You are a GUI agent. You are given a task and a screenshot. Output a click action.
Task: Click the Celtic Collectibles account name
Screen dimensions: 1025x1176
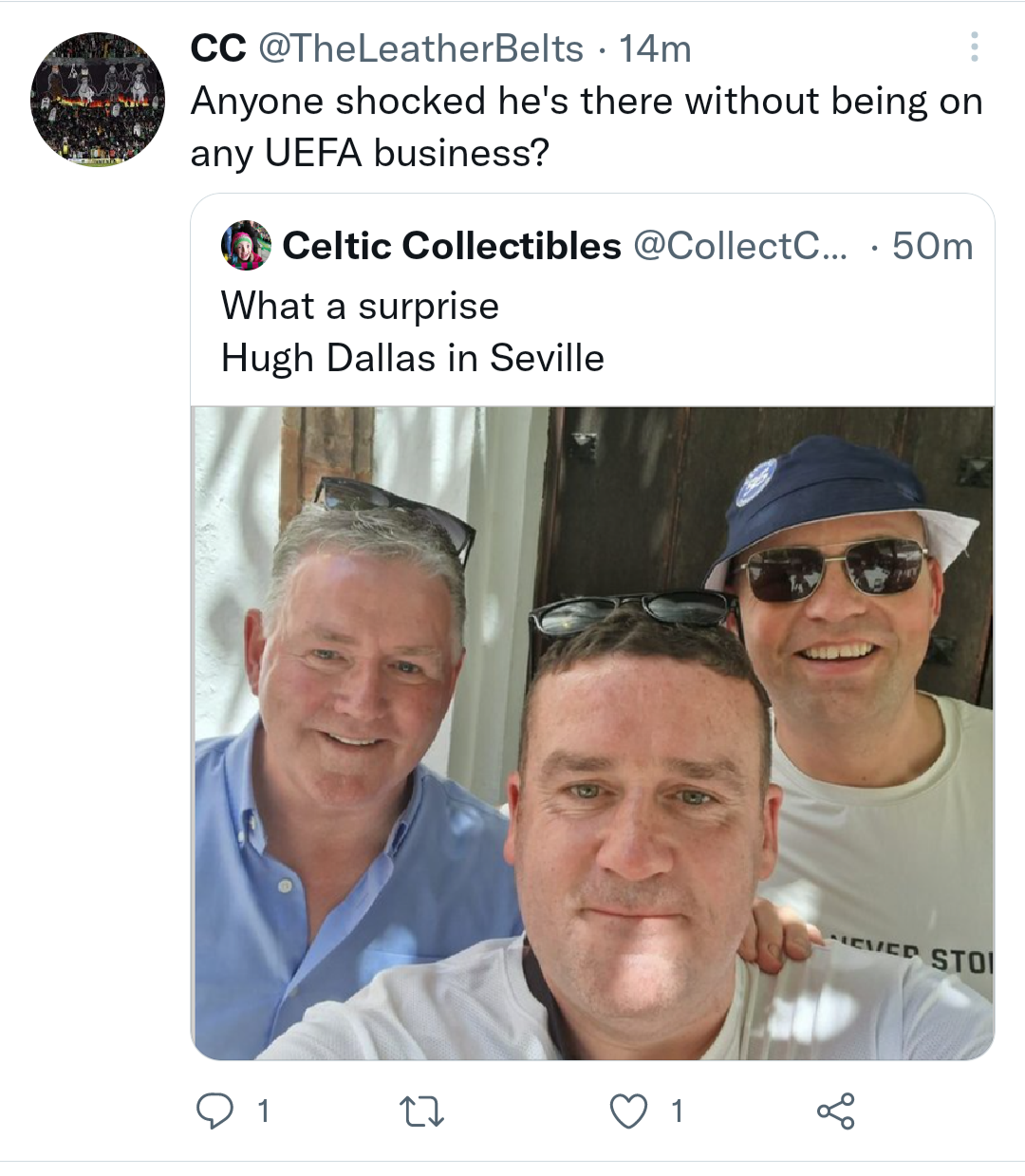coord(452,246)
